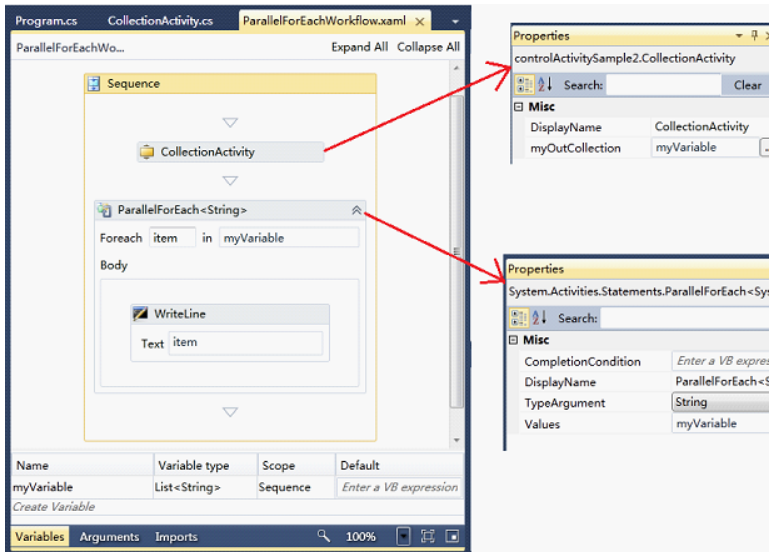Image resolution: width=777 pixels, height=560 pixels.
Task: Switch to the CollectionActivity.cs tab
Action: 160,21
